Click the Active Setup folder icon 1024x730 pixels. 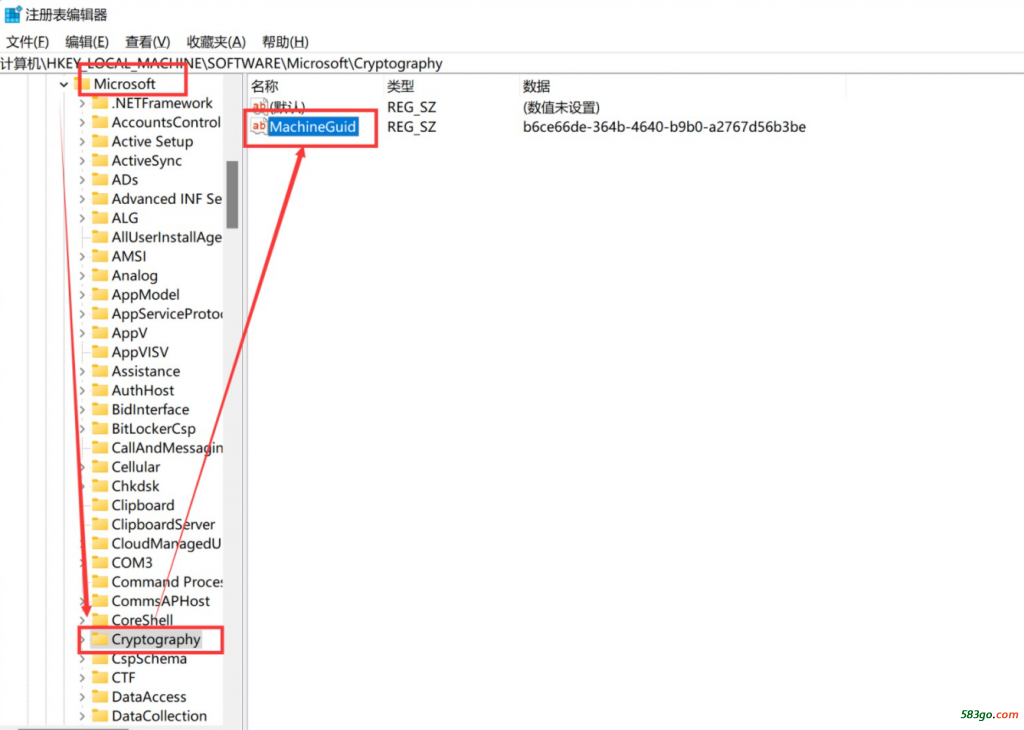pos(100,141)
